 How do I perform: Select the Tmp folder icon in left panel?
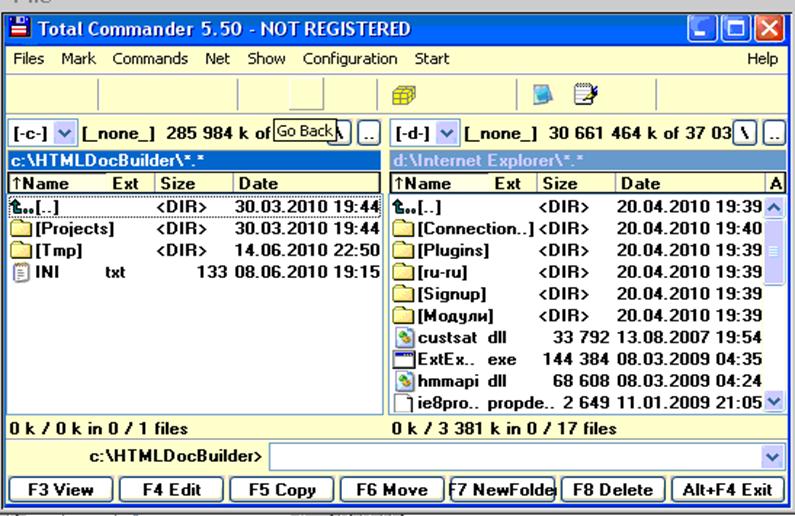click(x=21, y=250)
